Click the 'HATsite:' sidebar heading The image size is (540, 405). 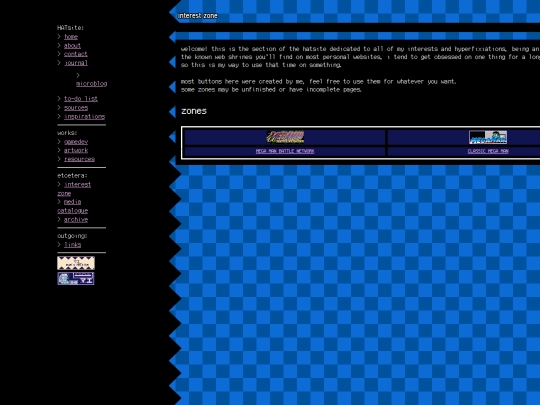(71, 28)
